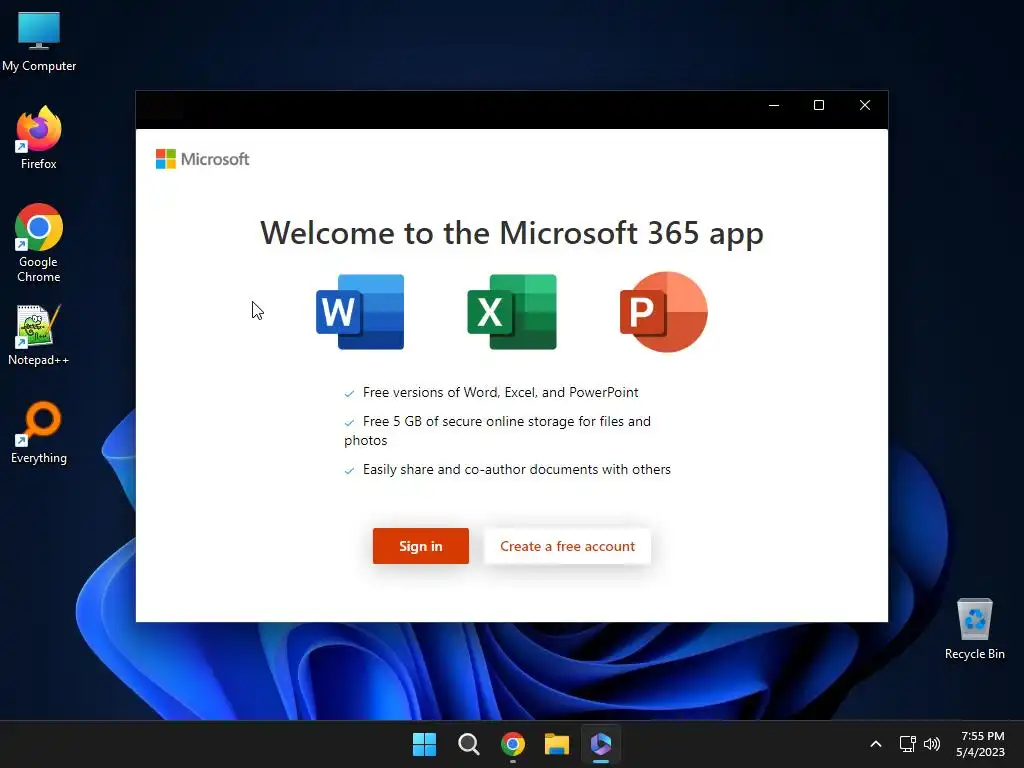Click the Excel app icon
This screenshot has height=768, width=1024.
(512, 312)
